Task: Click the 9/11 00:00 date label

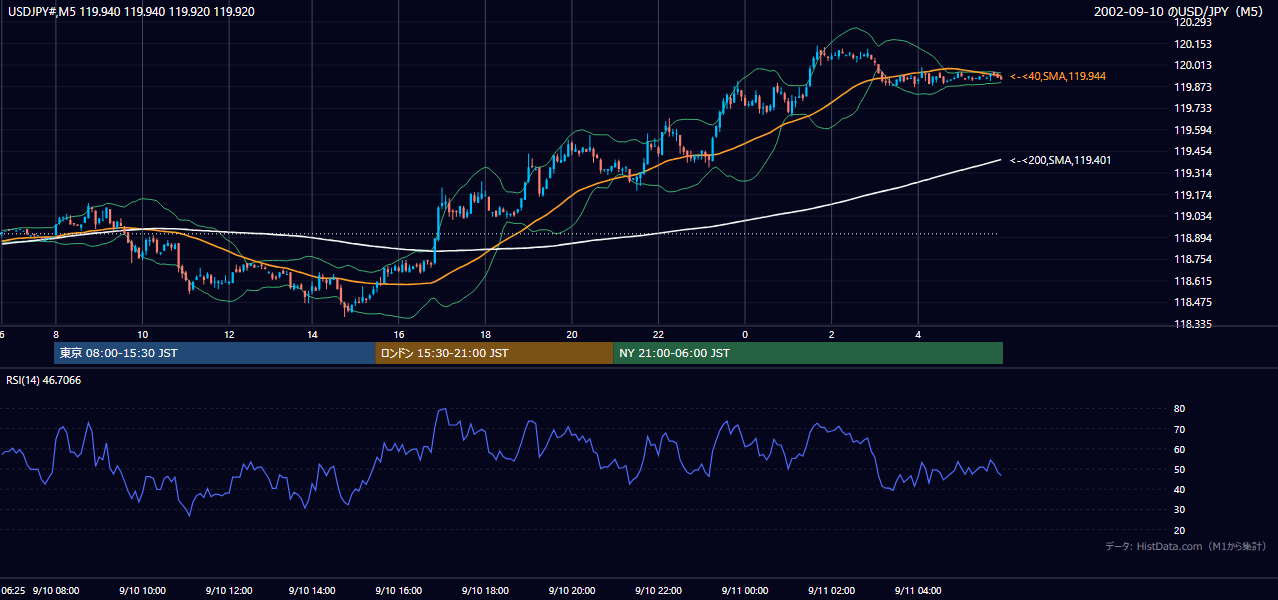Action: click(745, 590)
